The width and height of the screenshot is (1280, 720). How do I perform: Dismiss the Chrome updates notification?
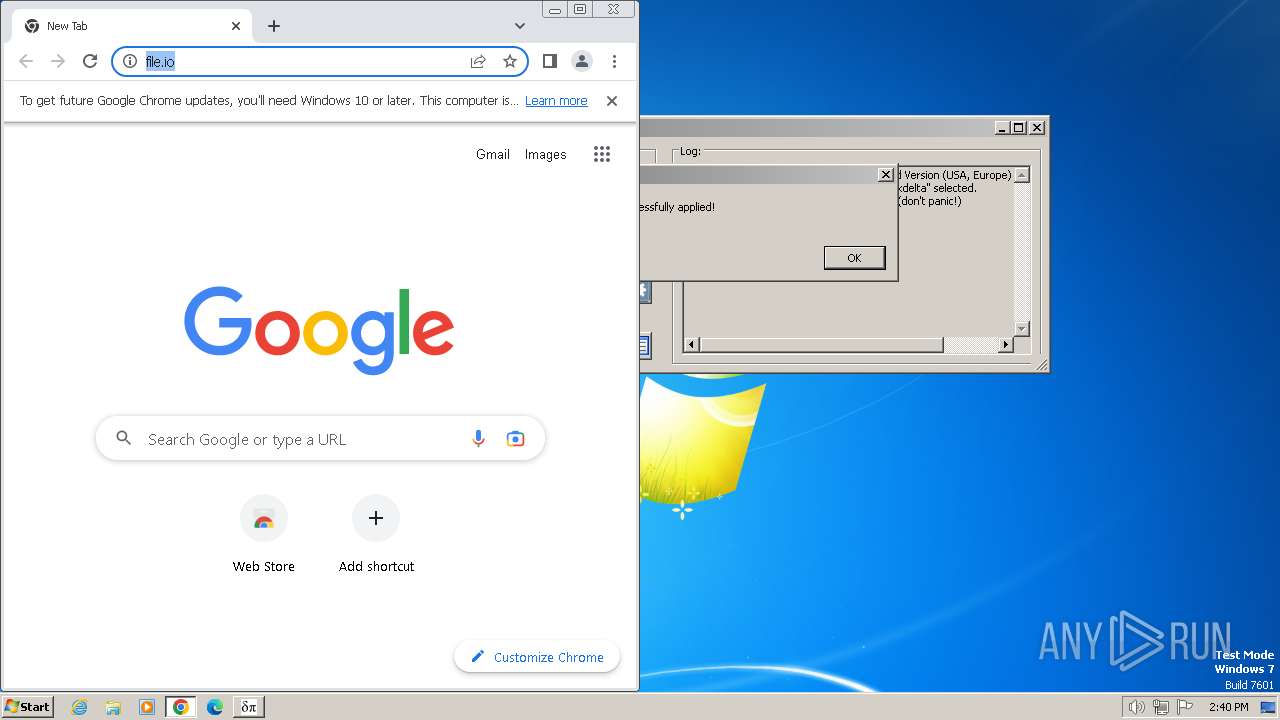[612, 101]
